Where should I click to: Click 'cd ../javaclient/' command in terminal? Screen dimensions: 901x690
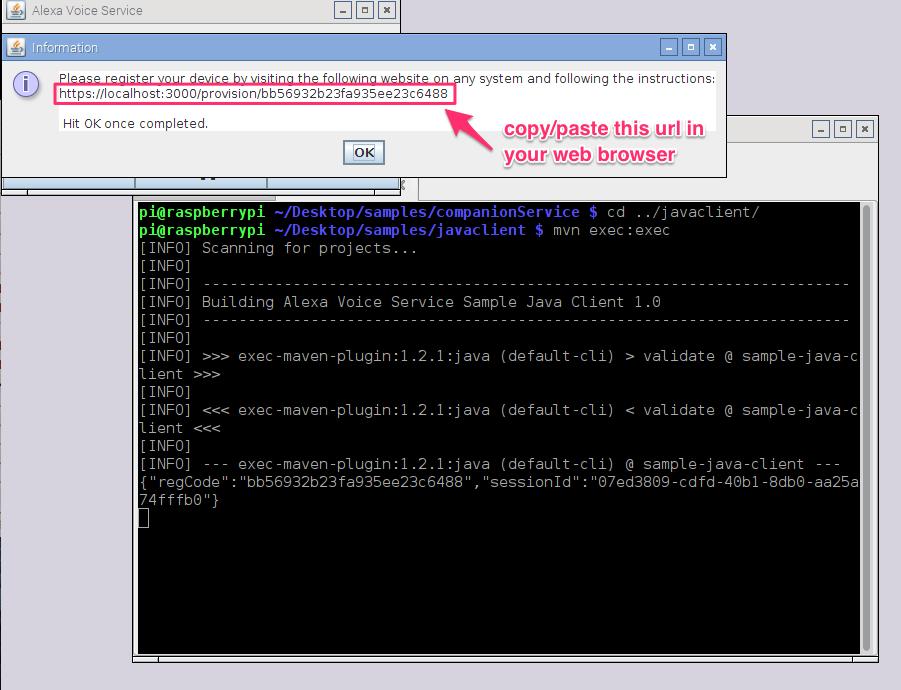pos(683,212)
